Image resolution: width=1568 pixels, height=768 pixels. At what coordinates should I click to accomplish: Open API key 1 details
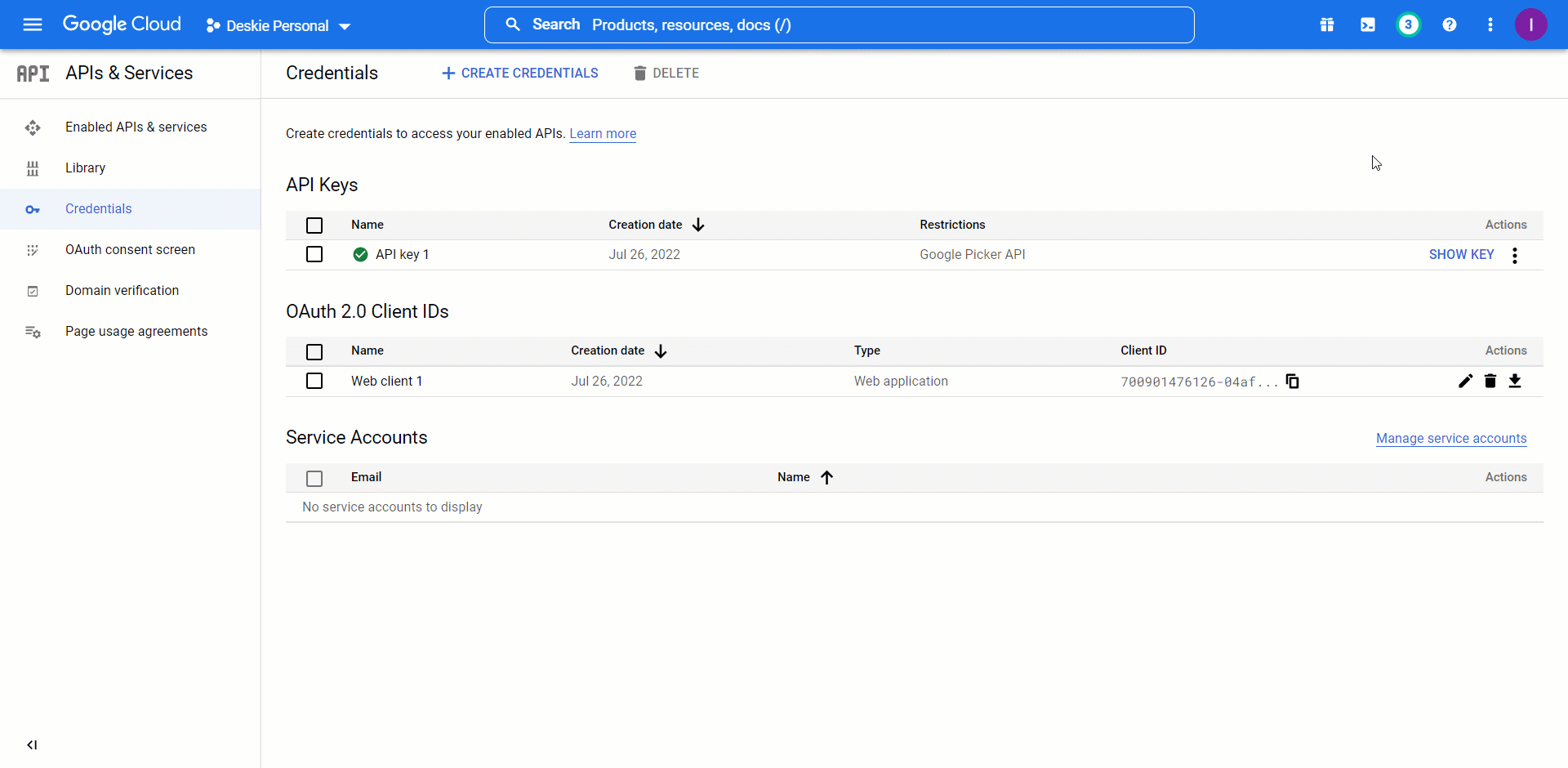(402, 254)
